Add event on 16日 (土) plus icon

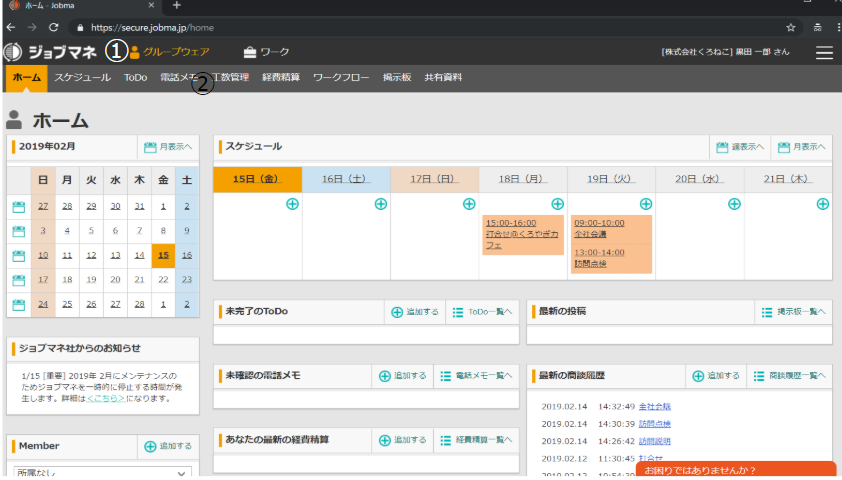[x=381, y=204]
